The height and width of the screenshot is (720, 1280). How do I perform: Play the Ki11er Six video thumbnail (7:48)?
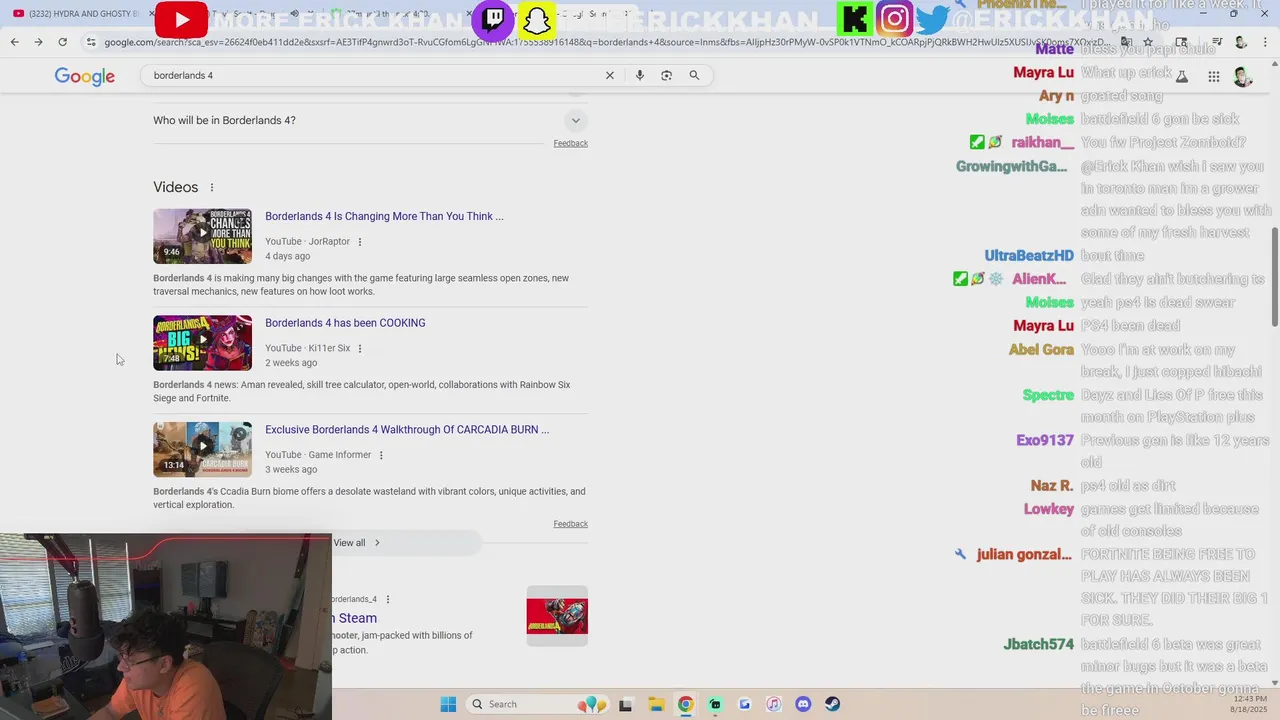pyautogui.click(x=202, y=343)
